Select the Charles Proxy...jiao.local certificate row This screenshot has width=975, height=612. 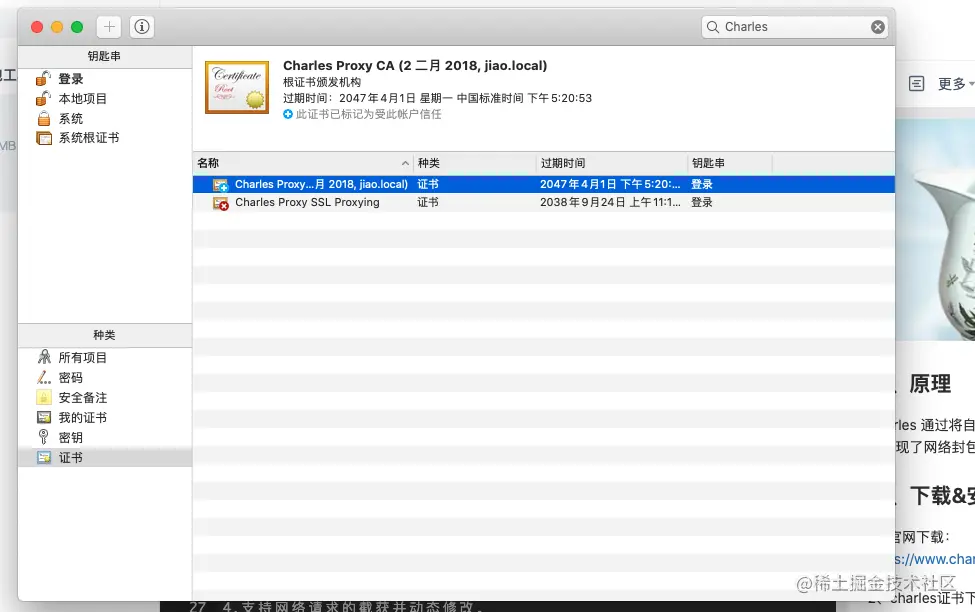tap(544, 184)
